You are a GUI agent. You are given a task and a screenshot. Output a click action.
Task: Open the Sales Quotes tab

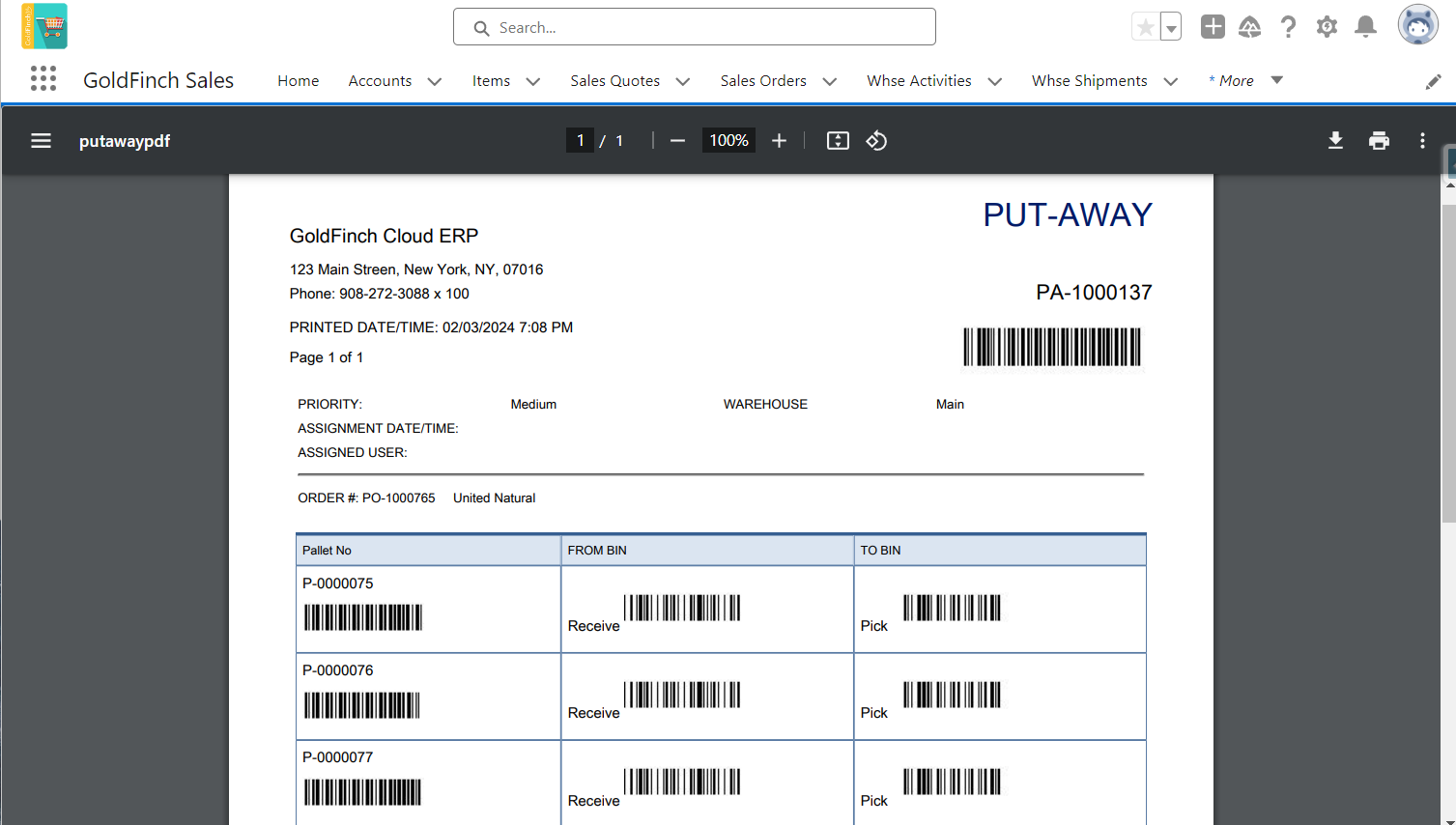pyautogui.click(x=614, y=81)
